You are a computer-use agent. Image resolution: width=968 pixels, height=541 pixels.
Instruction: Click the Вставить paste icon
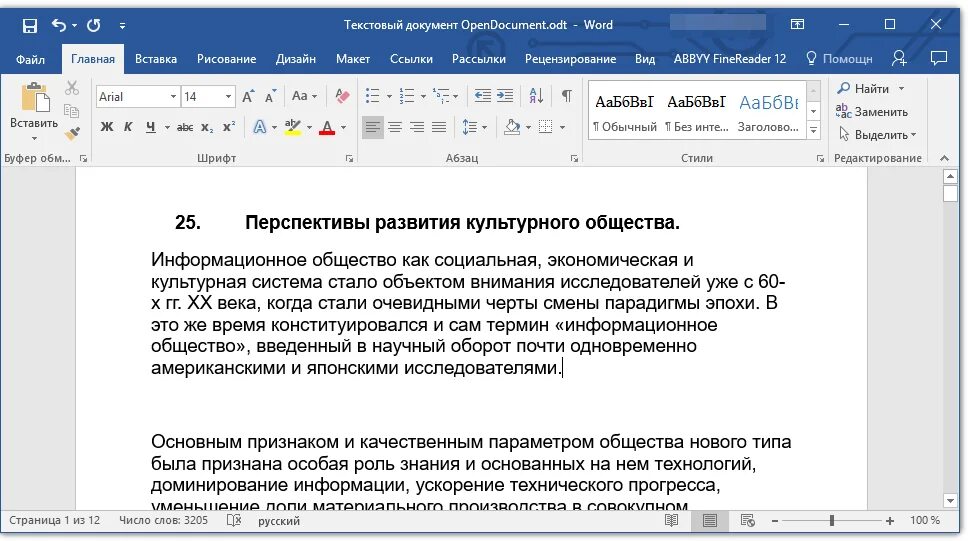pos(35,99)
